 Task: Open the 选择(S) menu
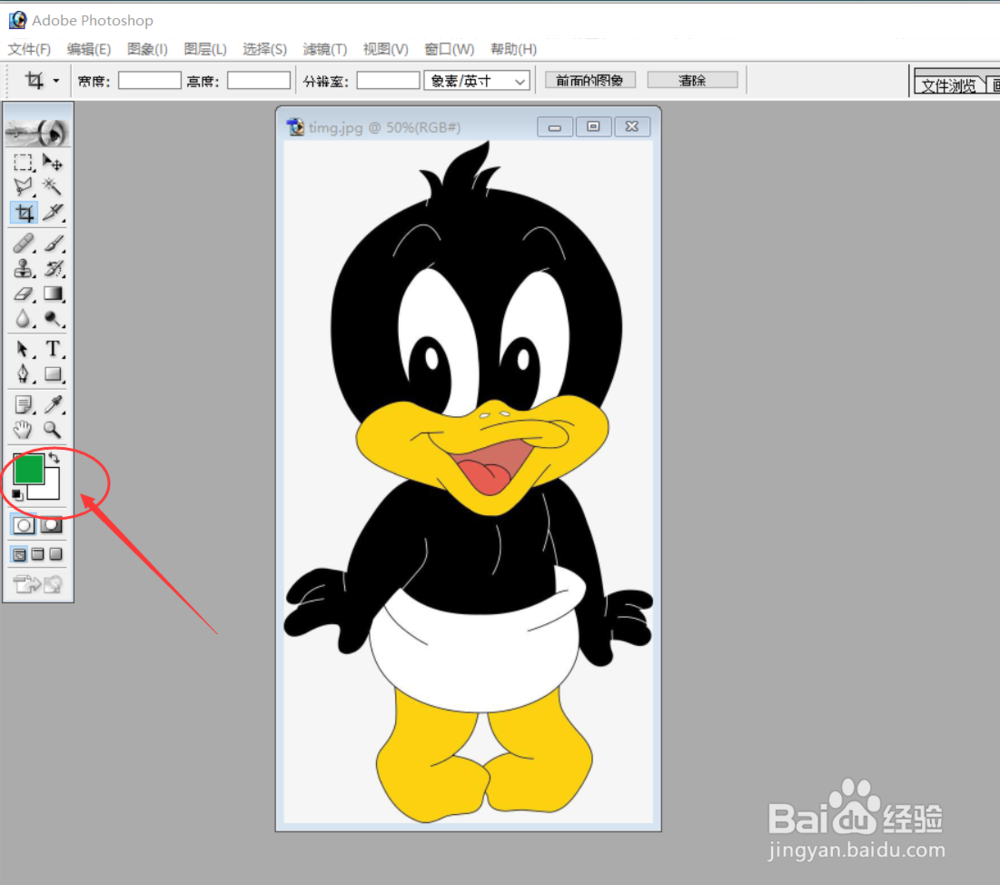[265, 49]
